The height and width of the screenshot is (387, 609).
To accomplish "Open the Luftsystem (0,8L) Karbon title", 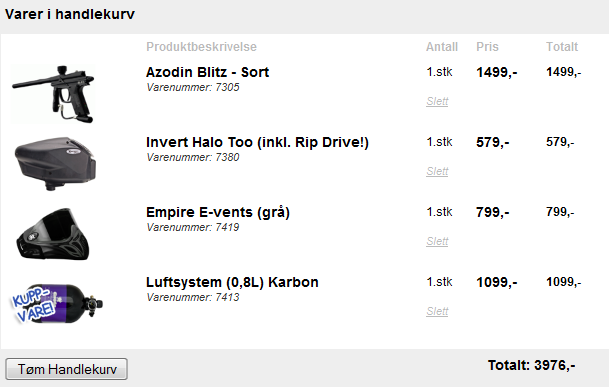I will point(232,282).
